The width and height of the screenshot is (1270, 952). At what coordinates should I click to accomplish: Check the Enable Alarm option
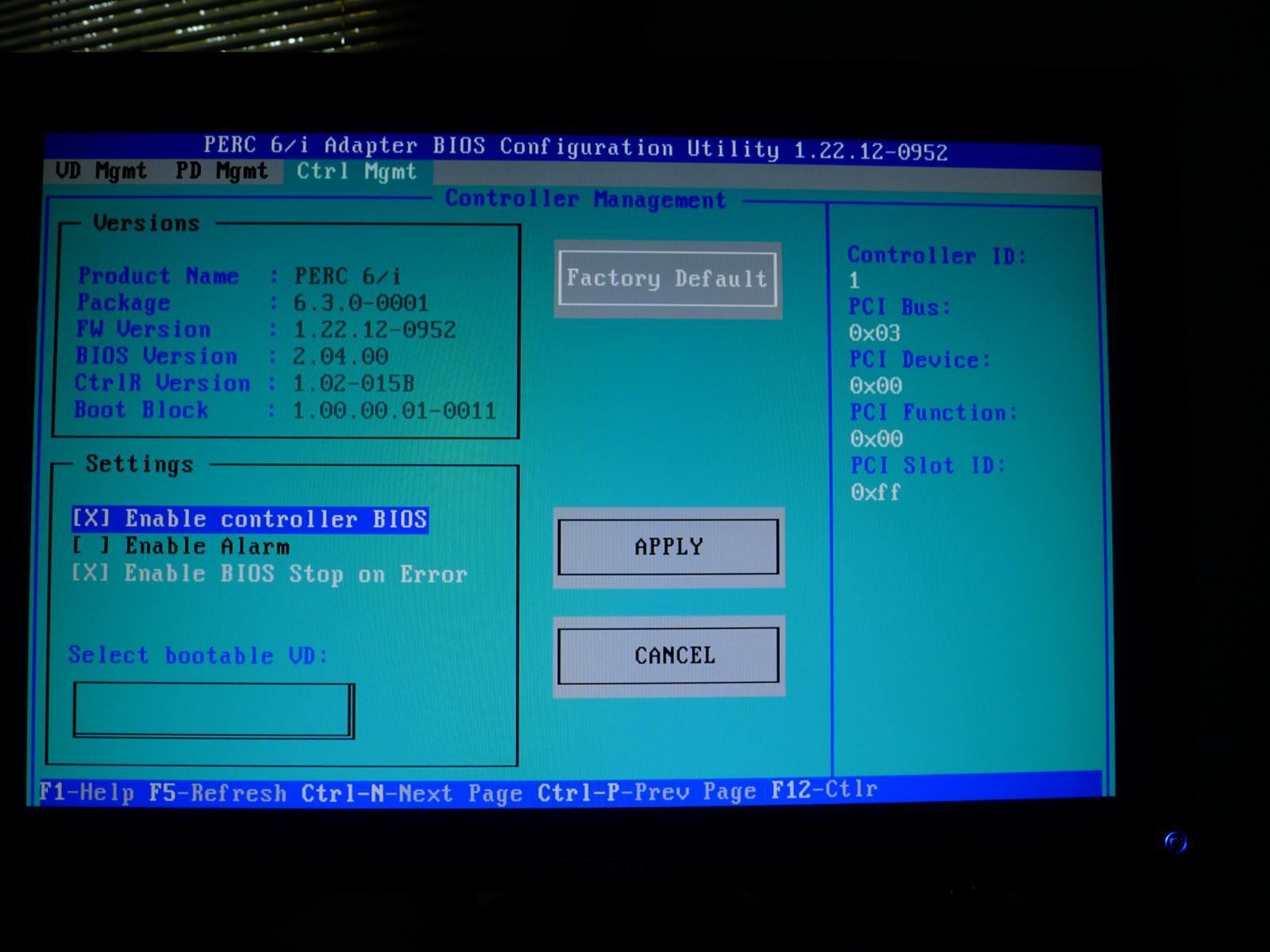(181, 547)
